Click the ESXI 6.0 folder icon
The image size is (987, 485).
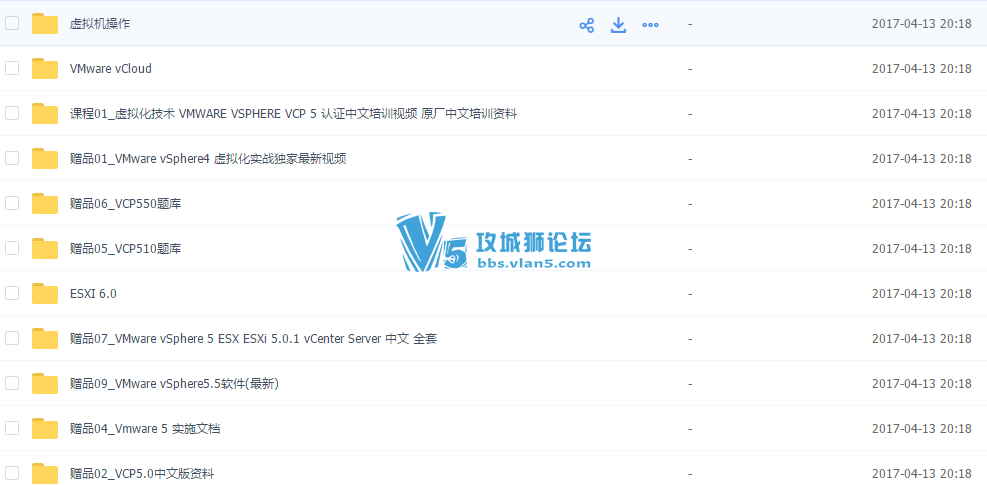[45, 294]
